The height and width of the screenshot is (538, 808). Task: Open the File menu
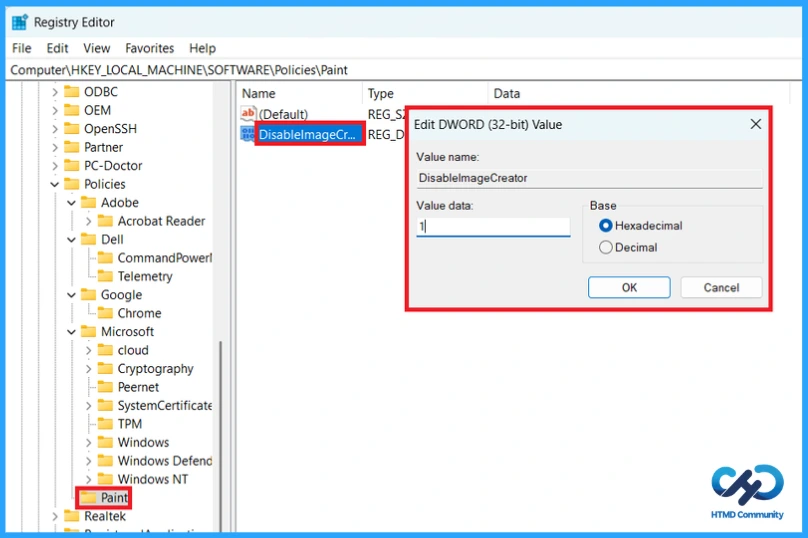pos(22,48)
